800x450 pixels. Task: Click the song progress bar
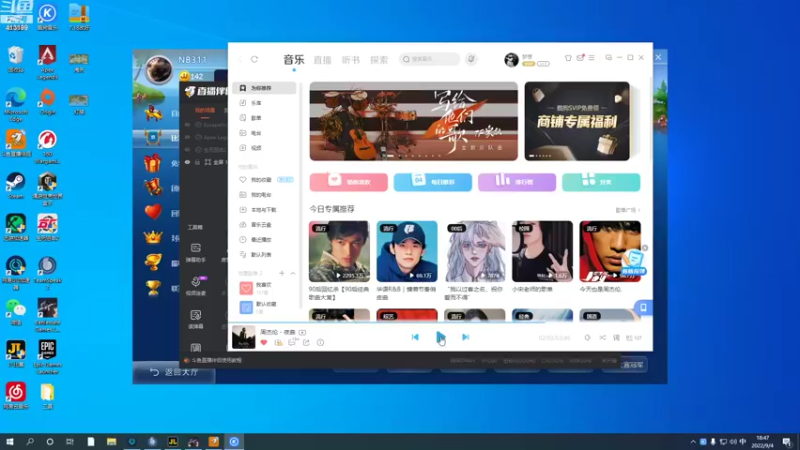[x=440, y=323]
